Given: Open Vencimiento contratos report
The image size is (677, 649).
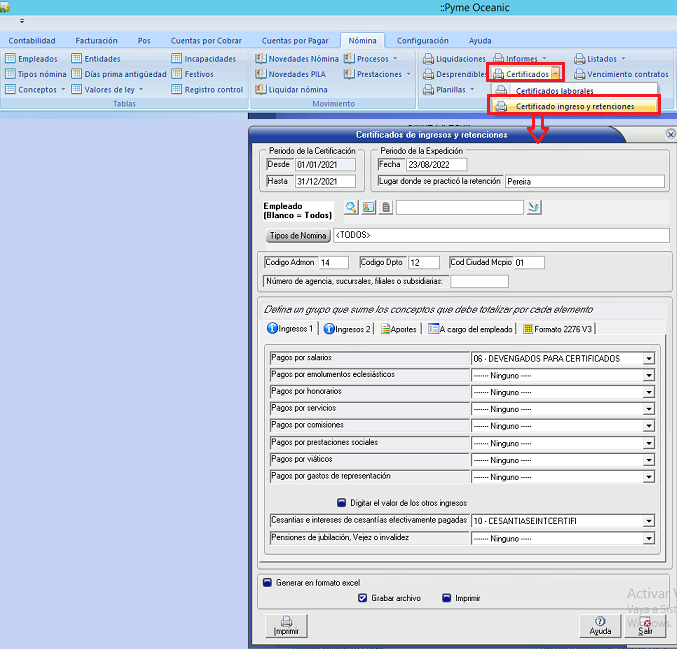Looking at the screenshot, I should tap(621, 74).
